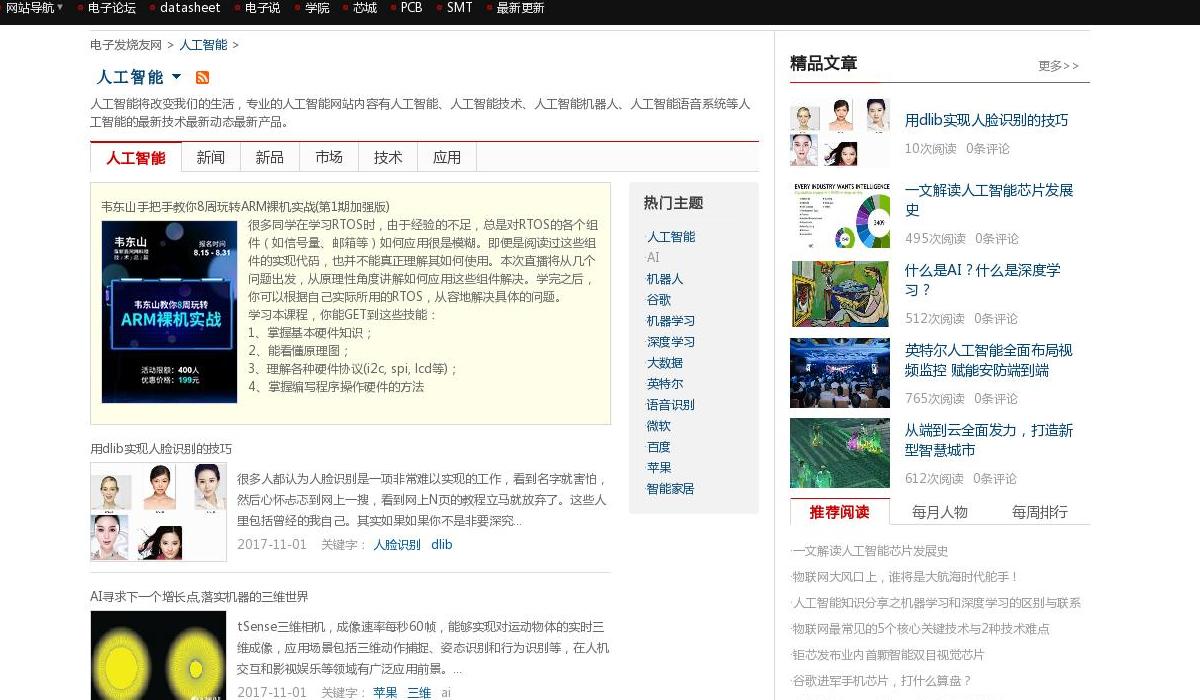Image resolution: width=1200 pixels, height=700 pixels.
Task: Open sidebar article 一文解读人工智能芯片发展史
Action: (989, 200)
